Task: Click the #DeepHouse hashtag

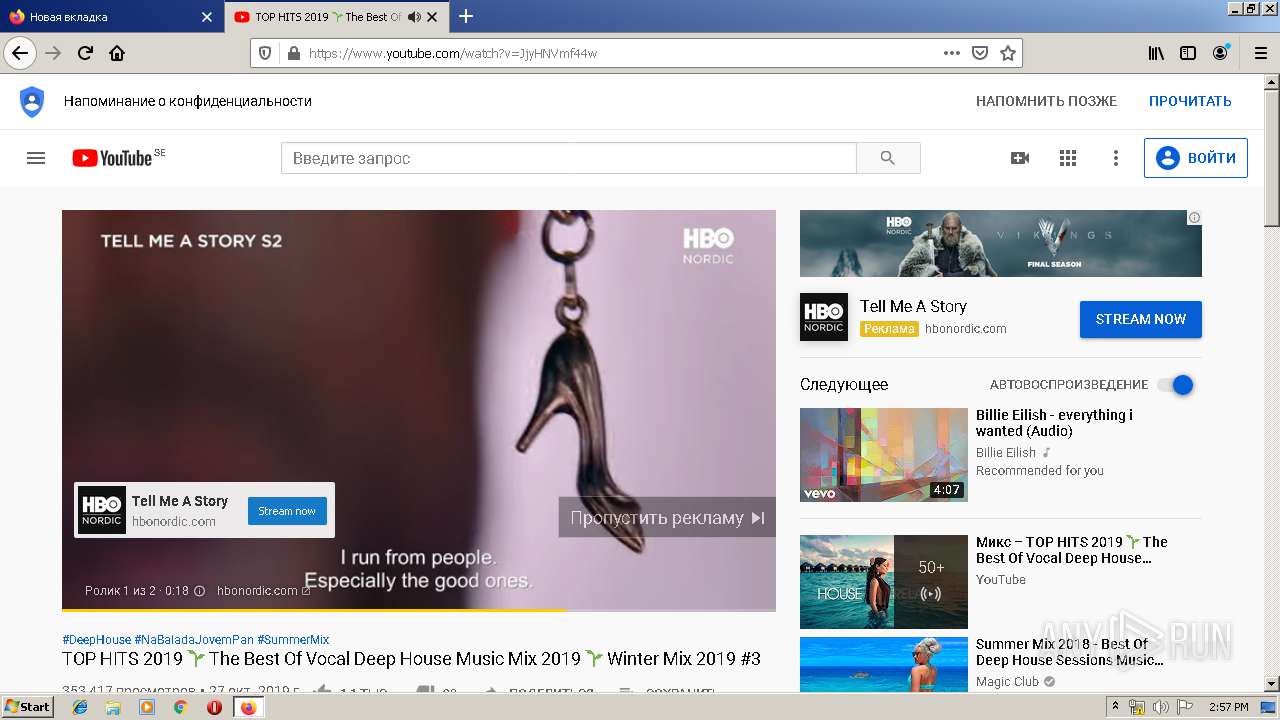Action: (96, 640)
